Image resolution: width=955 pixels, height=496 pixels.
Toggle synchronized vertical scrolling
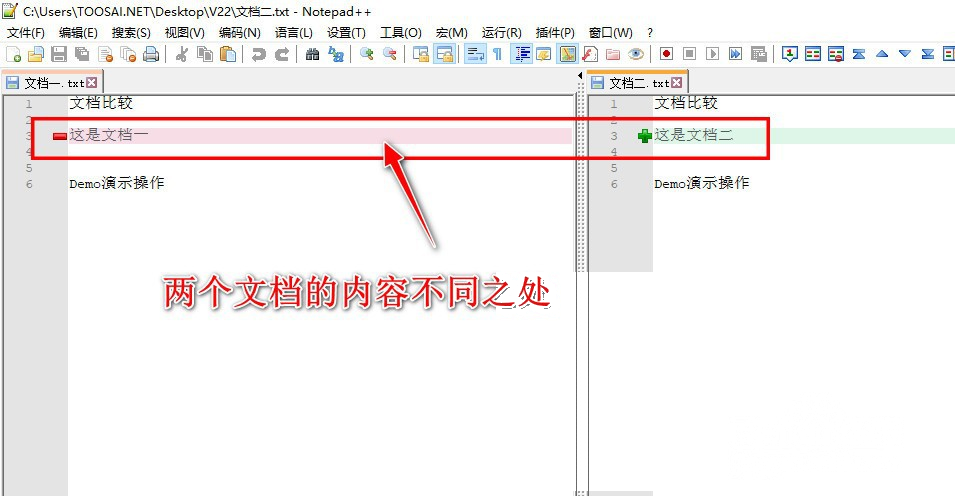[x=421, y=54]
